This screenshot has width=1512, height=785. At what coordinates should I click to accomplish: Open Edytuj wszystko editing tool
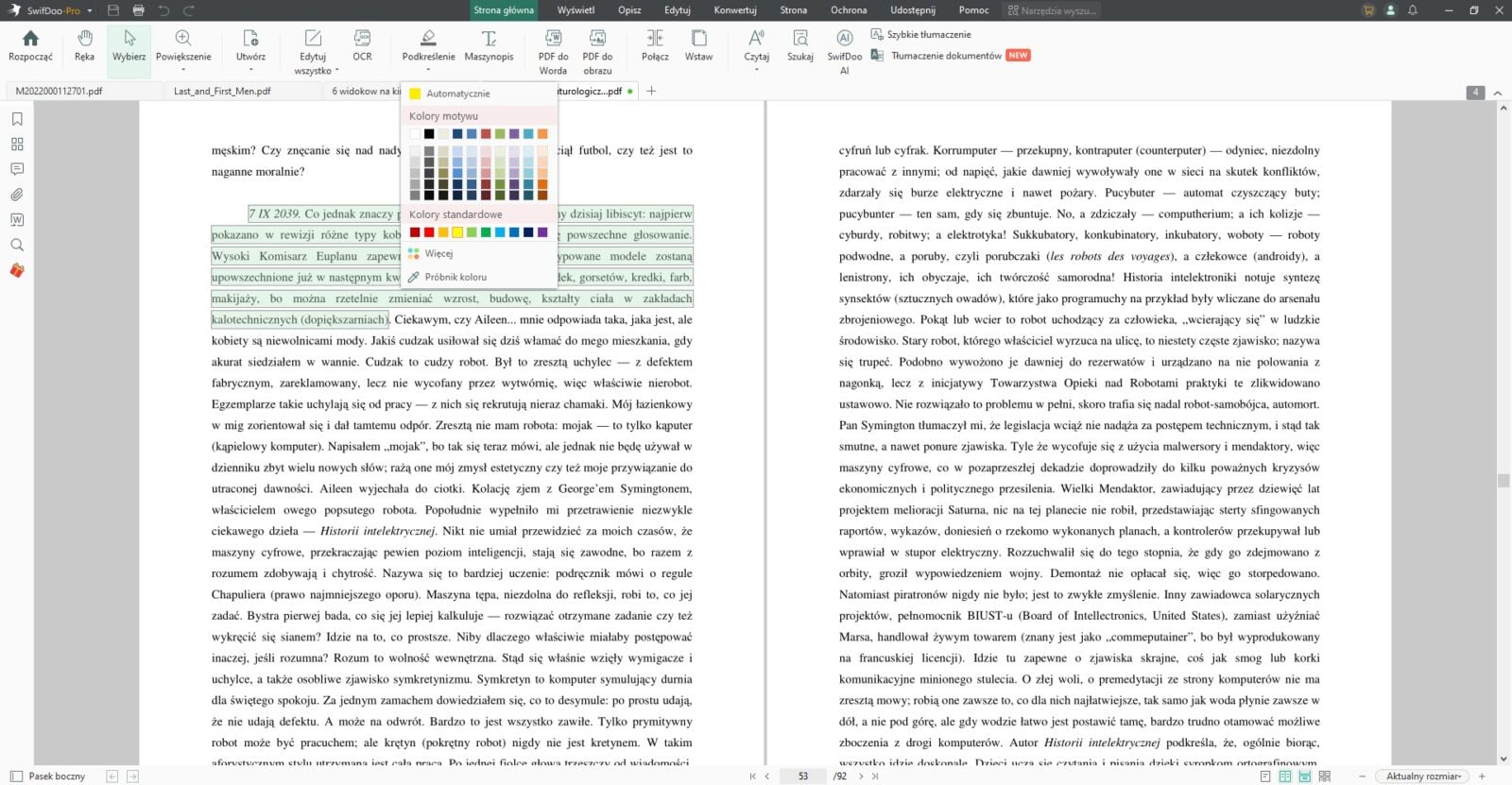coord(313,52)
